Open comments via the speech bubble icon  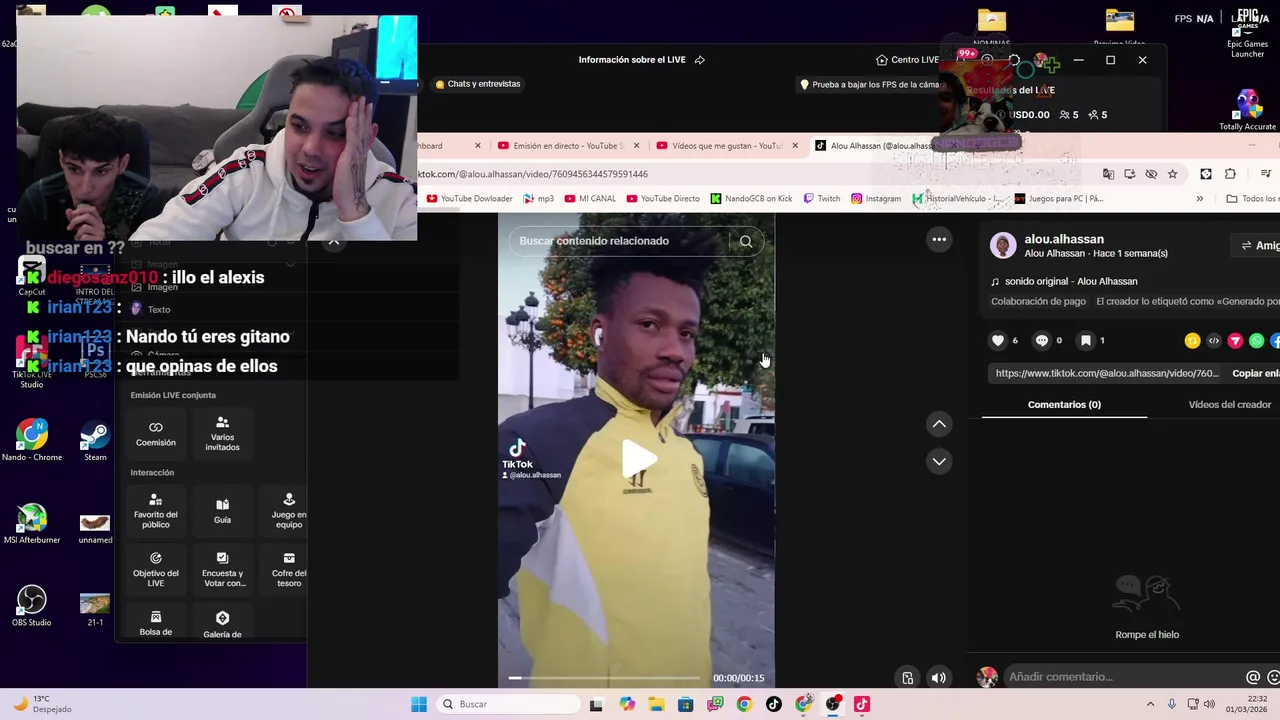(1042, 340)
